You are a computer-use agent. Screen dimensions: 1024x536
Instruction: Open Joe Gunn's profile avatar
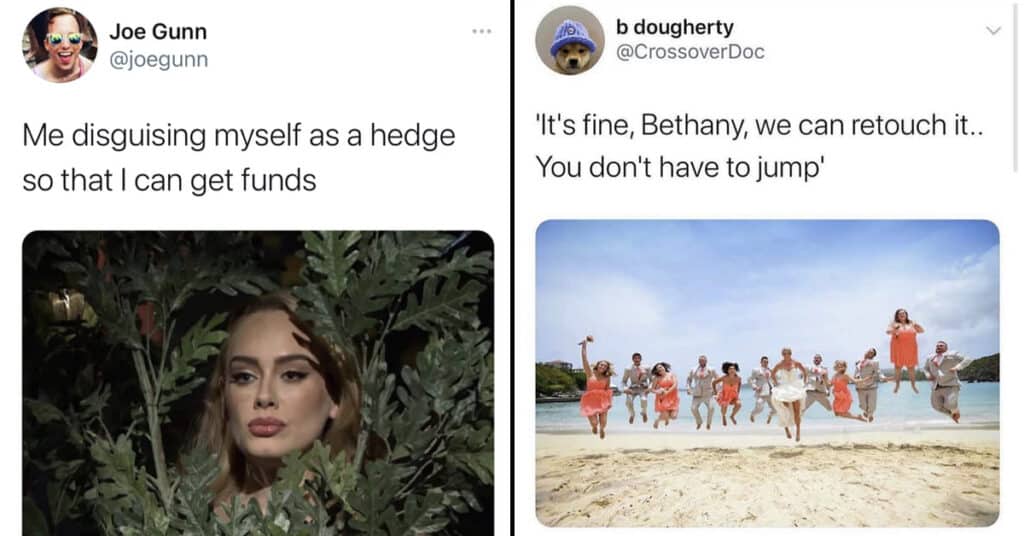pyautogui.click(x=59, y=45)
